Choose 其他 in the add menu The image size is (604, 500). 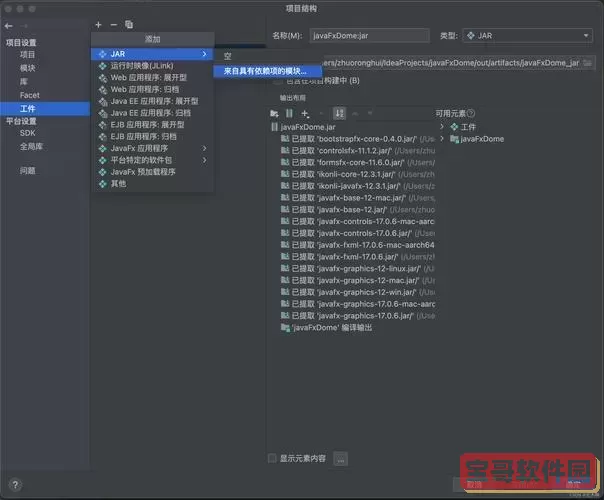click(x=152, y=184)
